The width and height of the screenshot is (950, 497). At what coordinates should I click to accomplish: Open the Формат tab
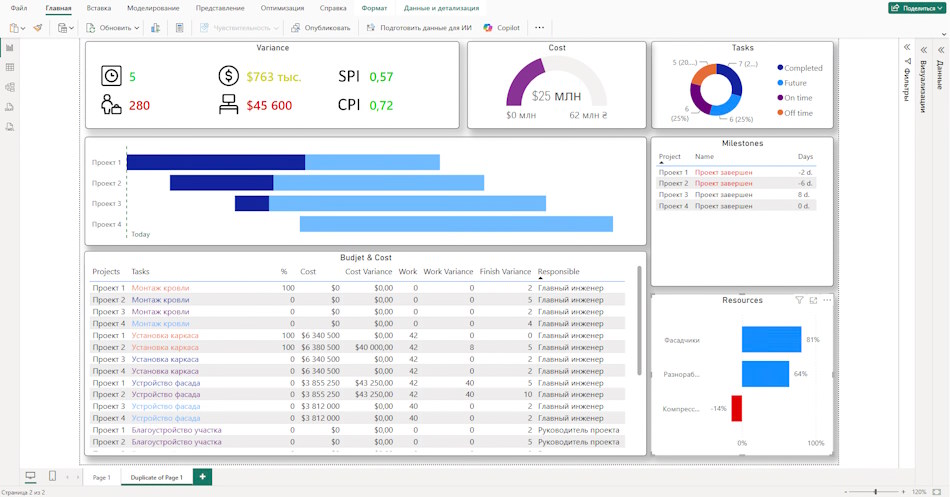[374, 8]
